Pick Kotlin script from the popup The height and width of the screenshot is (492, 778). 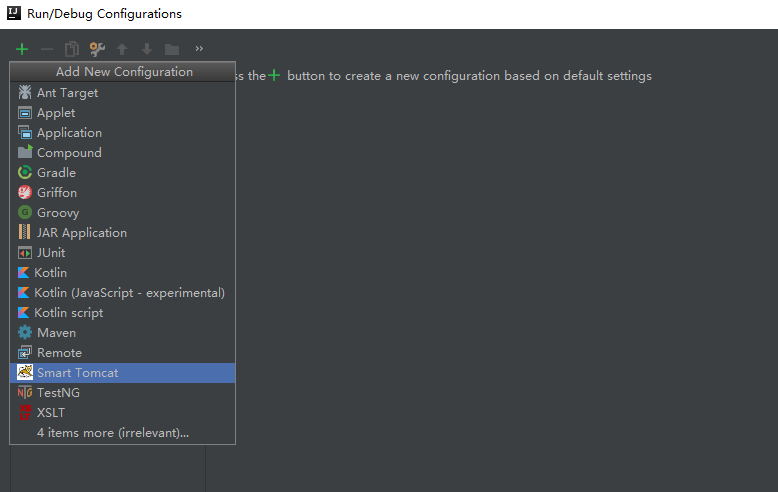point(68,313)
